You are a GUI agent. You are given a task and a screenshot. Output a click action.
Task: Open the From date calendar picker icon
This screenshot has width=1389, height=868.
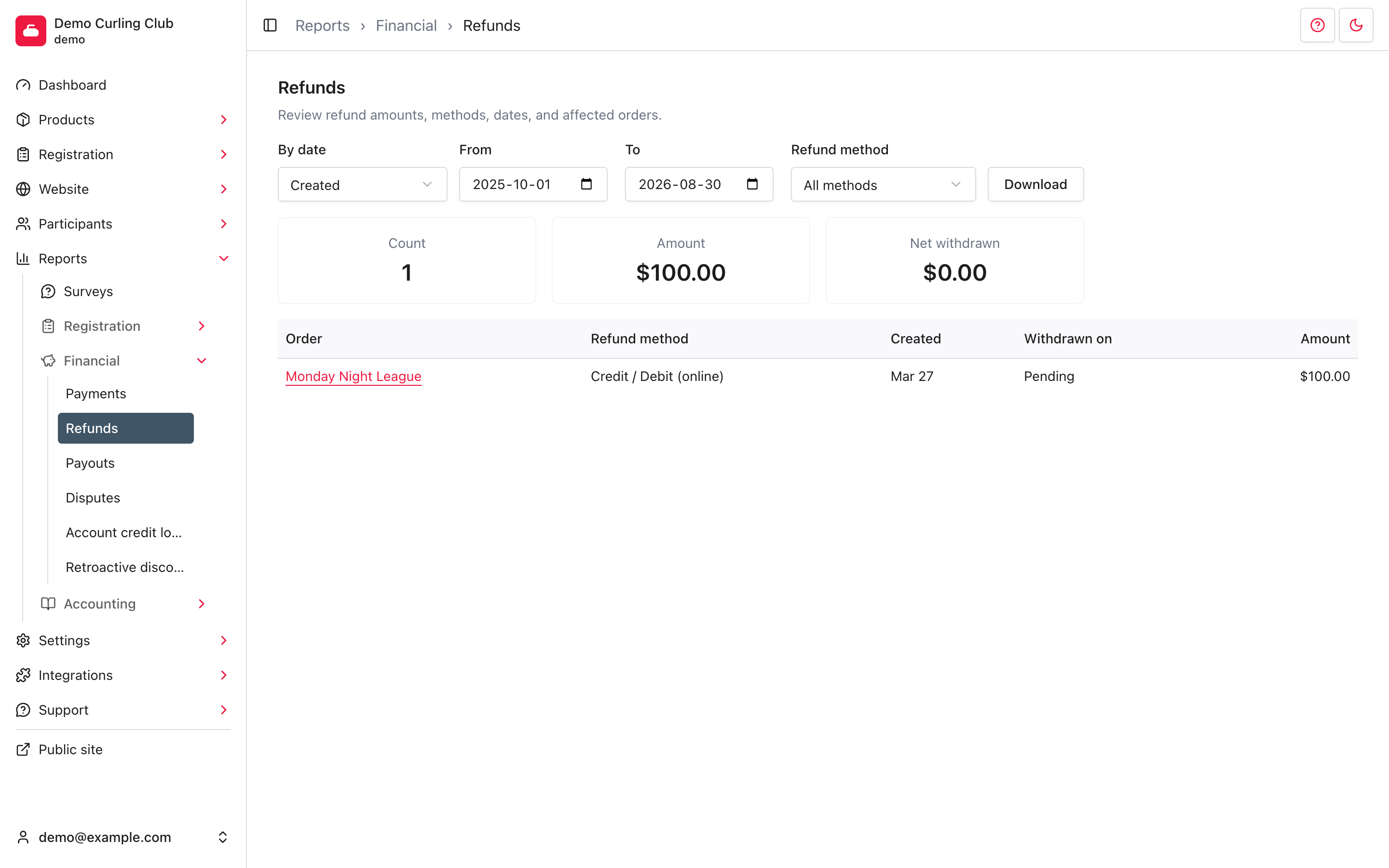coord(586,184)
